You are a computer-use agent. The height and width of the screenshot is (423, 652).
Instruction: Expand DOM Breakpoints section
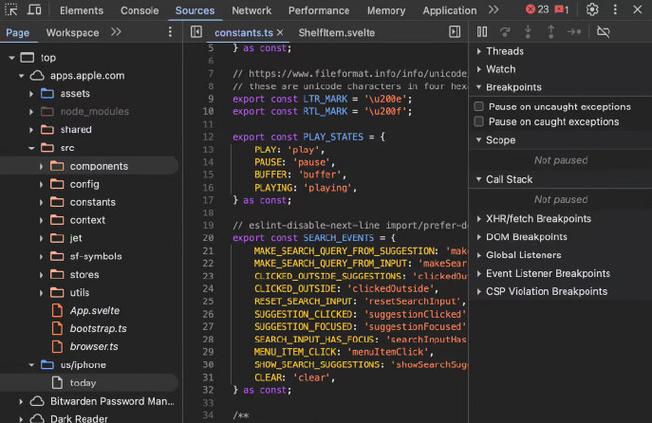click(x=479, y=237)
